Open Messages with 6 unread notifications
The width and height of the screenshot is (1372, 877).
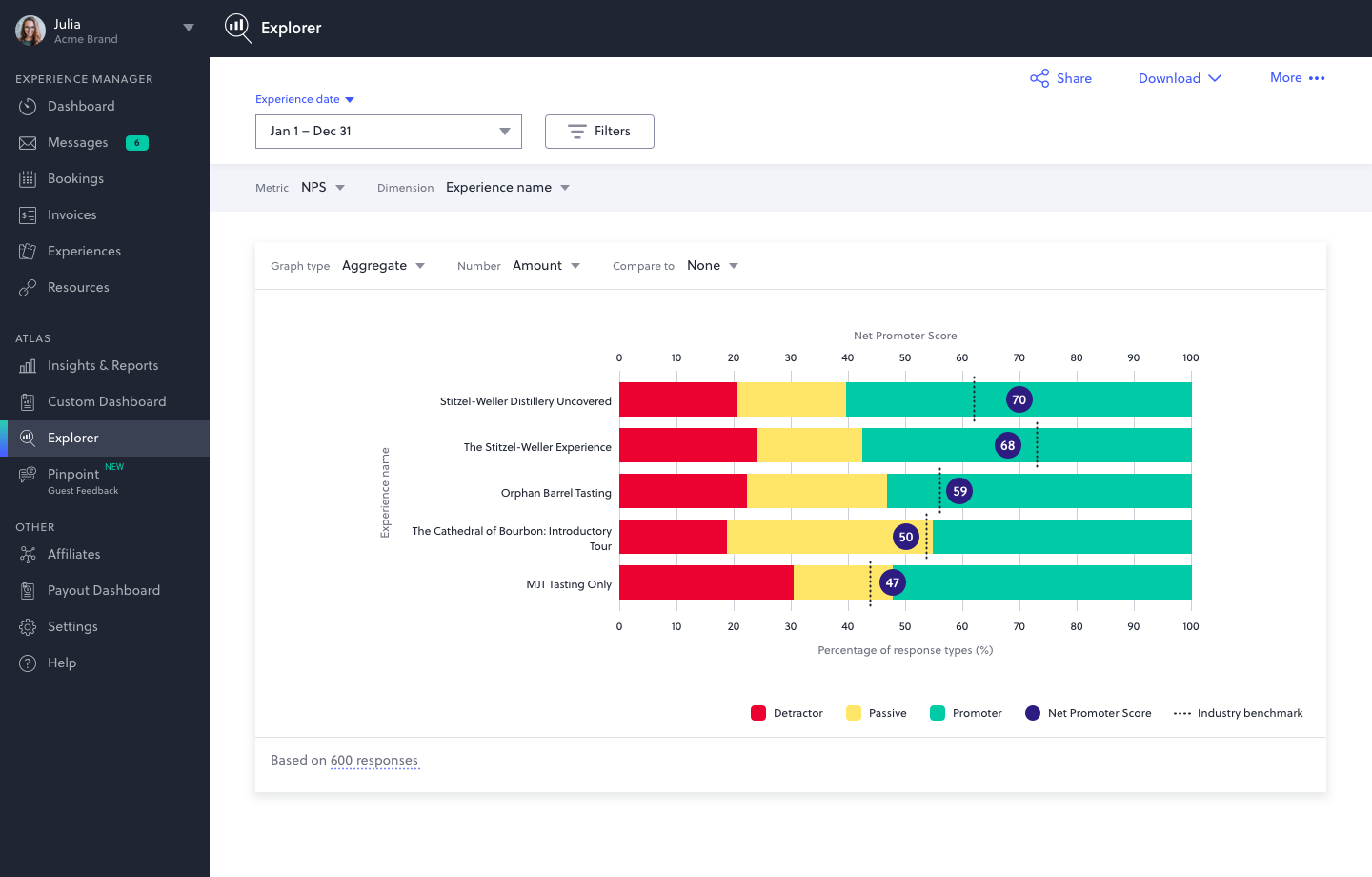pyautogui.click(x=76, y=142)
